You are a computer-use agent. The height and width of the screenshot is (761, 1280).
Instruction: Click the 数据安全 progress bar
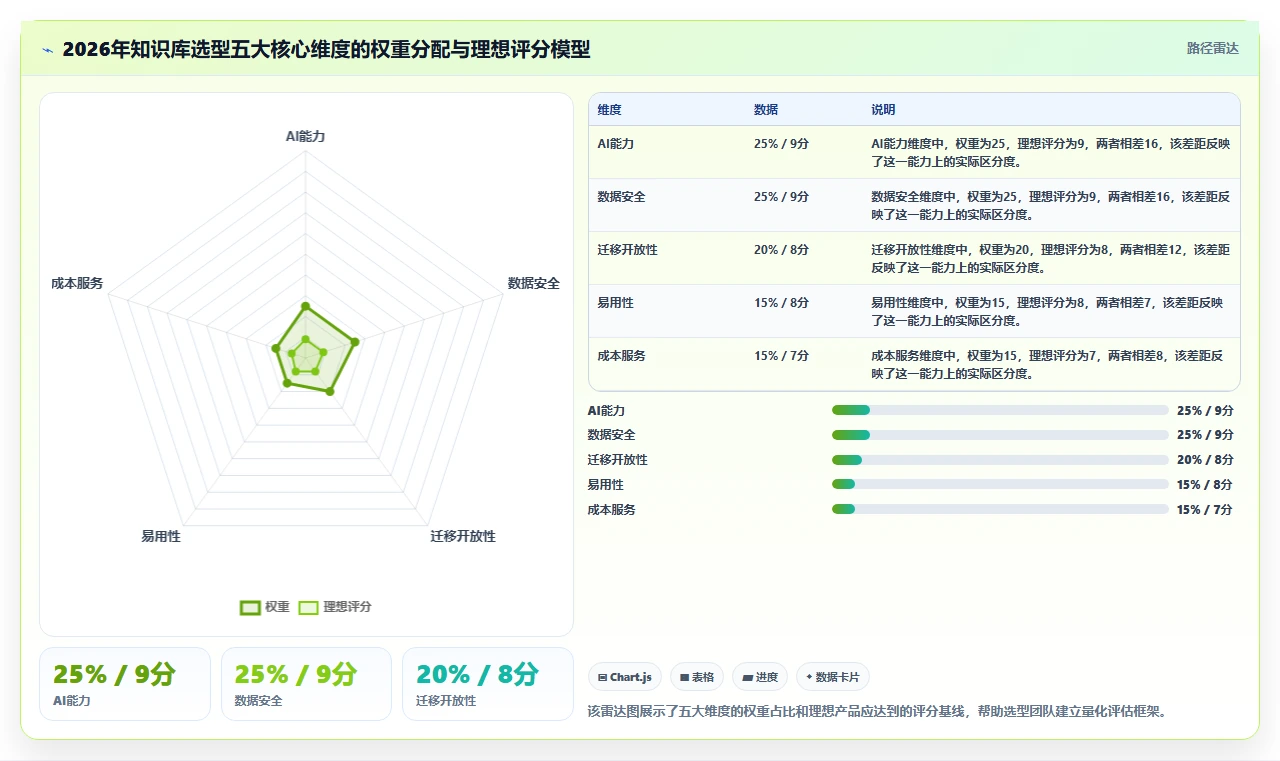point(1000,435)
